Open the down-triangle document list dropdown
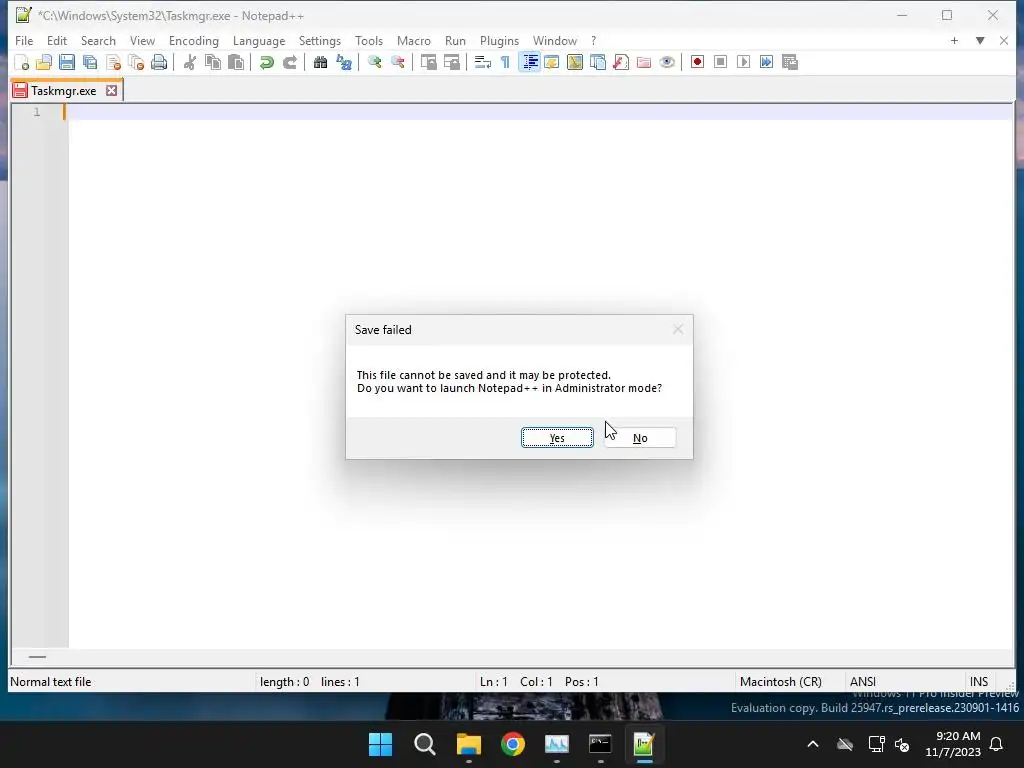 [x=980, y=40]
